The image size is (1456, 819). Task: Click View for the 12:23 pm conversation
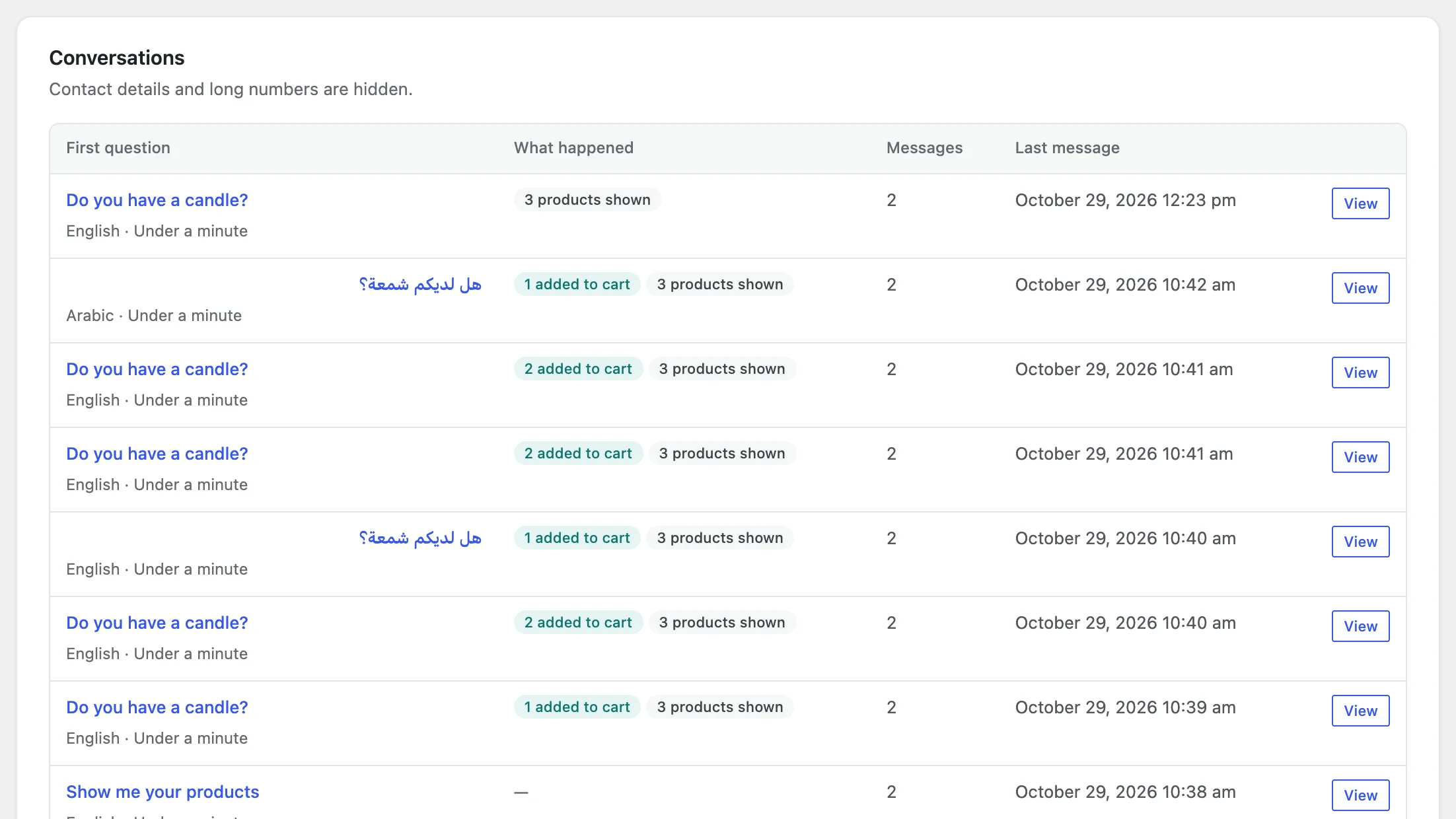pyautogui.click(x=1360, y=203)
